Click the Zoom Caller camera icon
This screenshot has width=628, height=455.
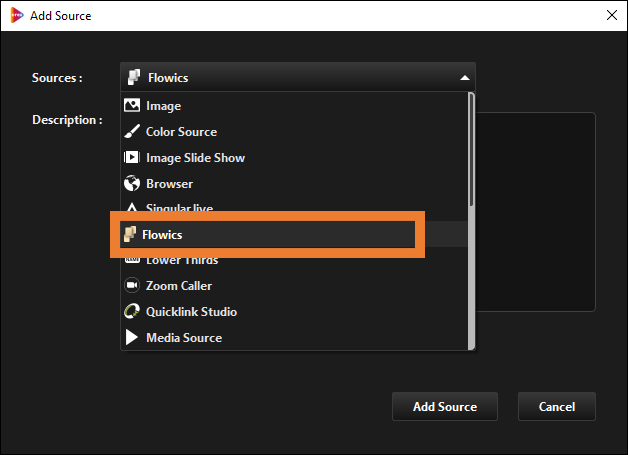pos(132,286)
